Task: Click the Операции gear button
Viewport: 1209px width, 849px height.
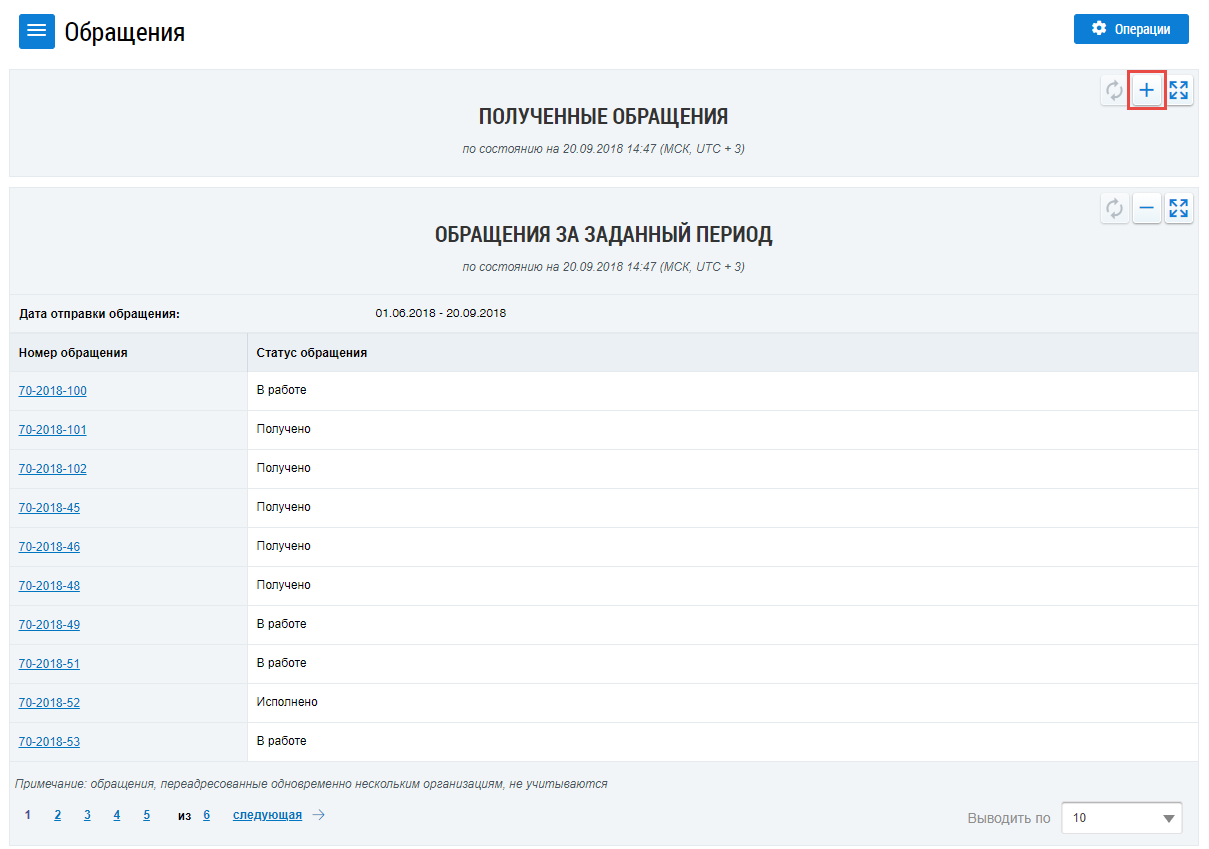Action: coord(1131,29)
